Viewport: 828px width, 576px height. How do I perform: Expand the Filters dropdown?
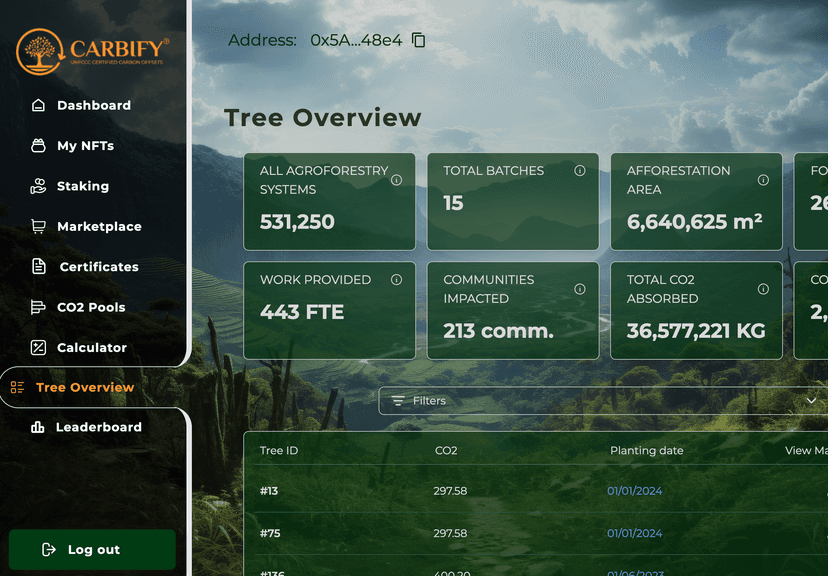pyautogui.click(x=811, y=399)
